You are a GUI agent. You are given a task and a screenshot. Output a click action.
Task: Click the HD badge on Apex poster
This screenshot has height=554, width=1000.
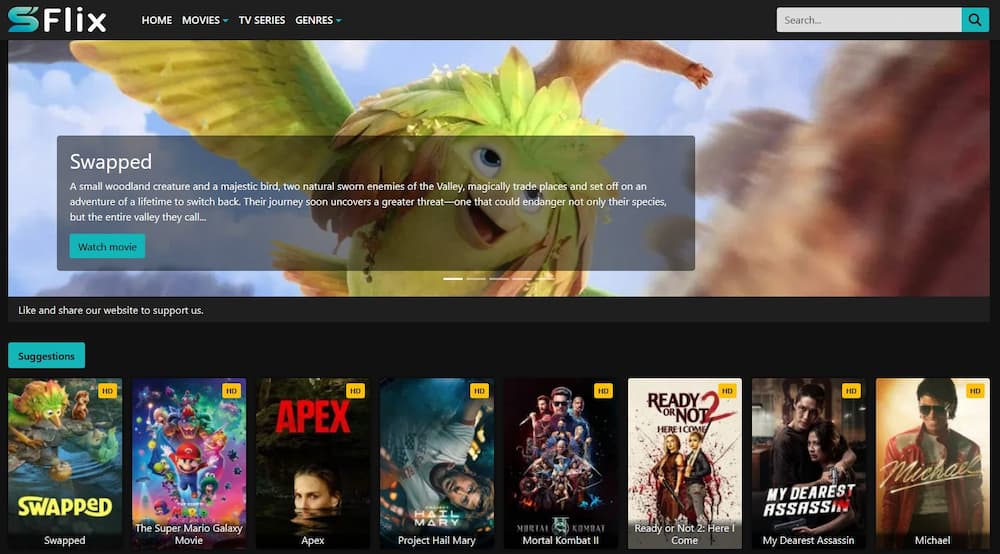[355, 391]
